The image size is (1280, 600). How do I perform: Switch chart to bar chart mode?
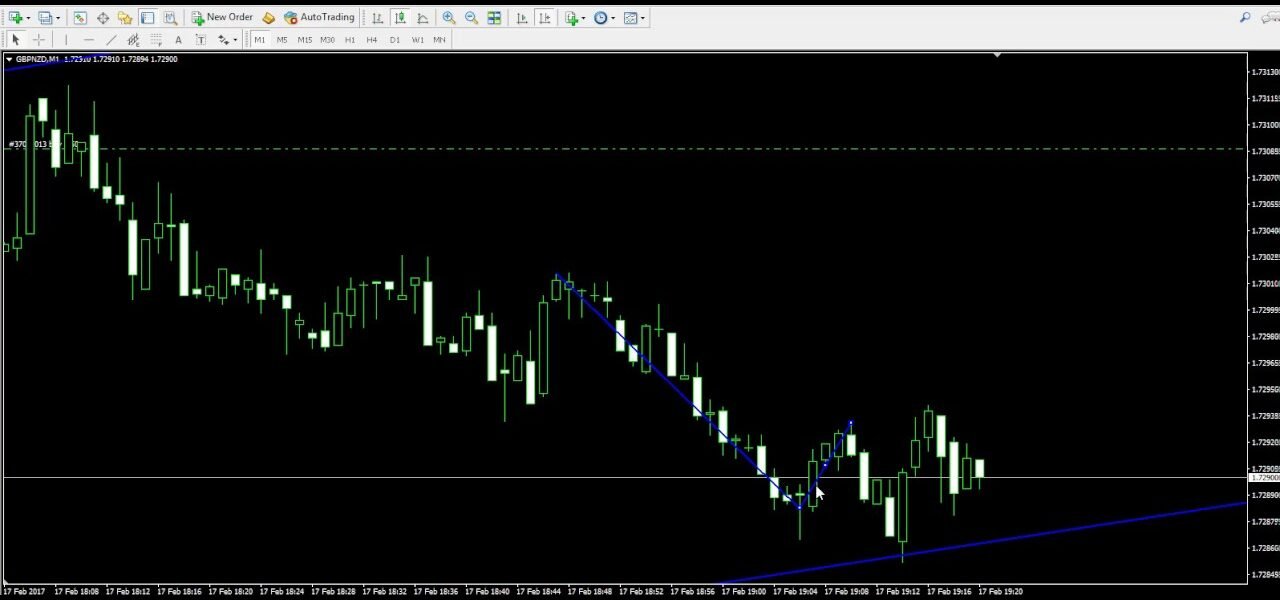tap(377, 17)
